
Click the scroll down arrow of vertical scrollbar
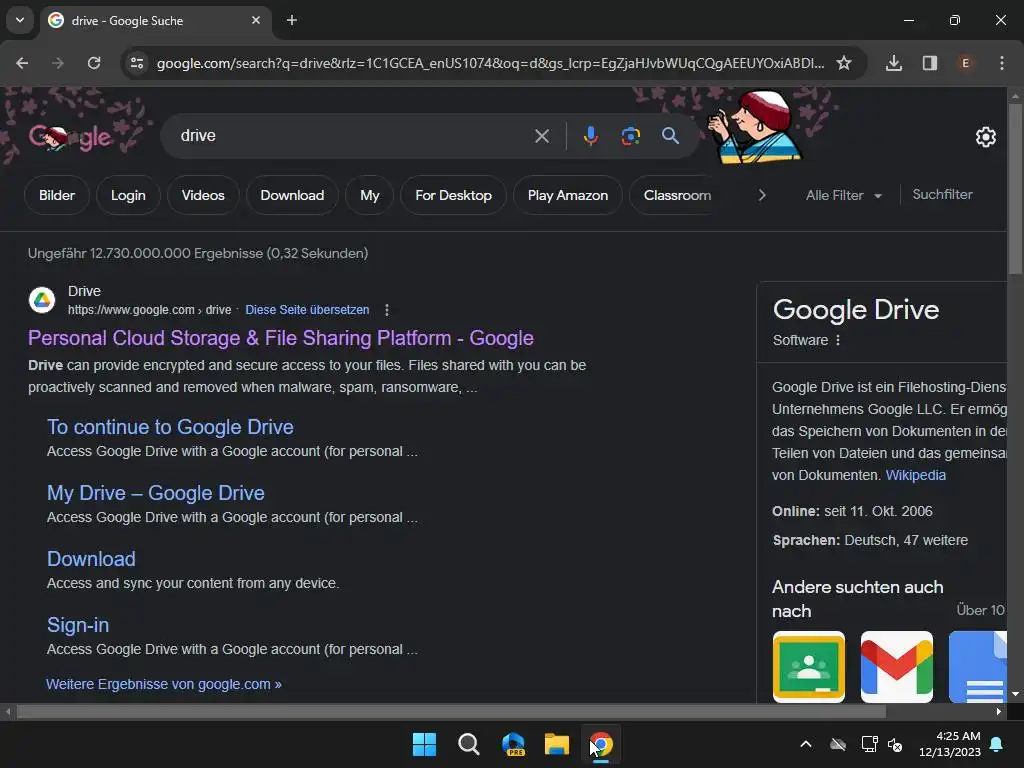click(x=1015, y=694)
